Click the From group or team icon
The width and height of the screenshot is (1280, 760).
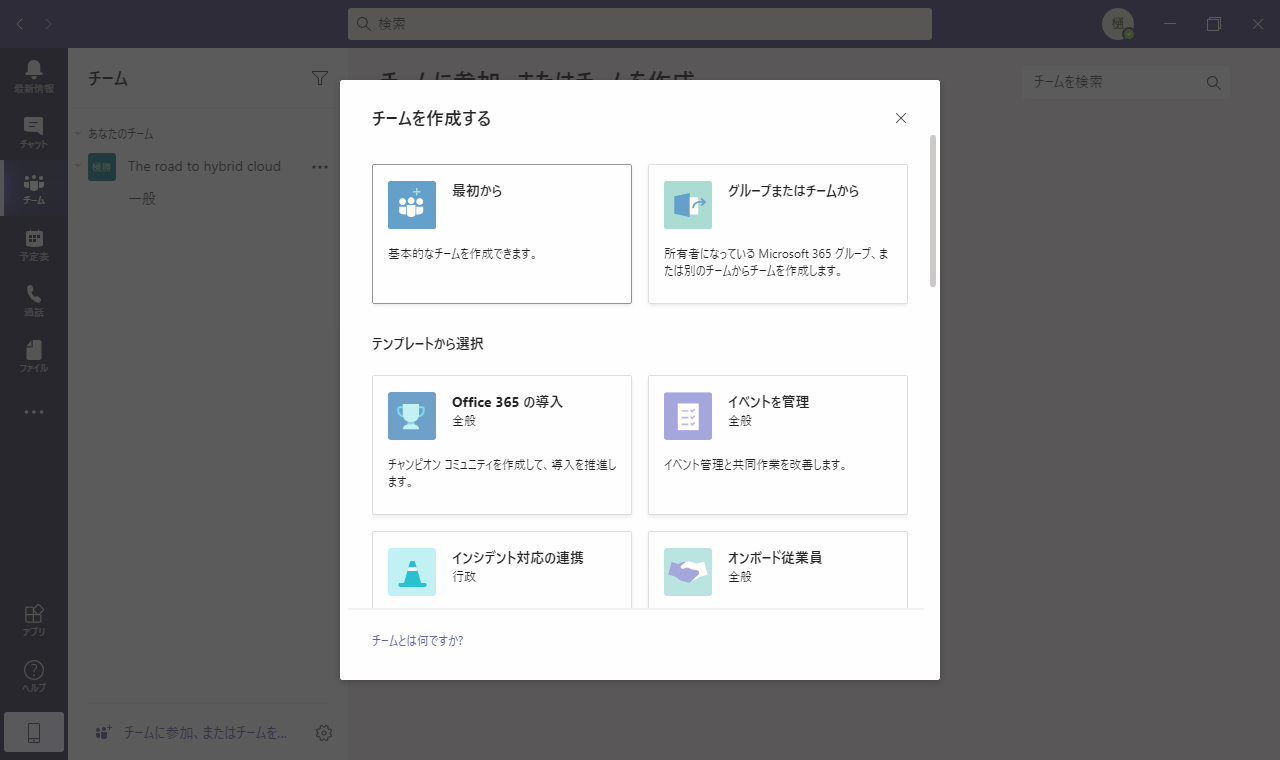pos(688,205)
